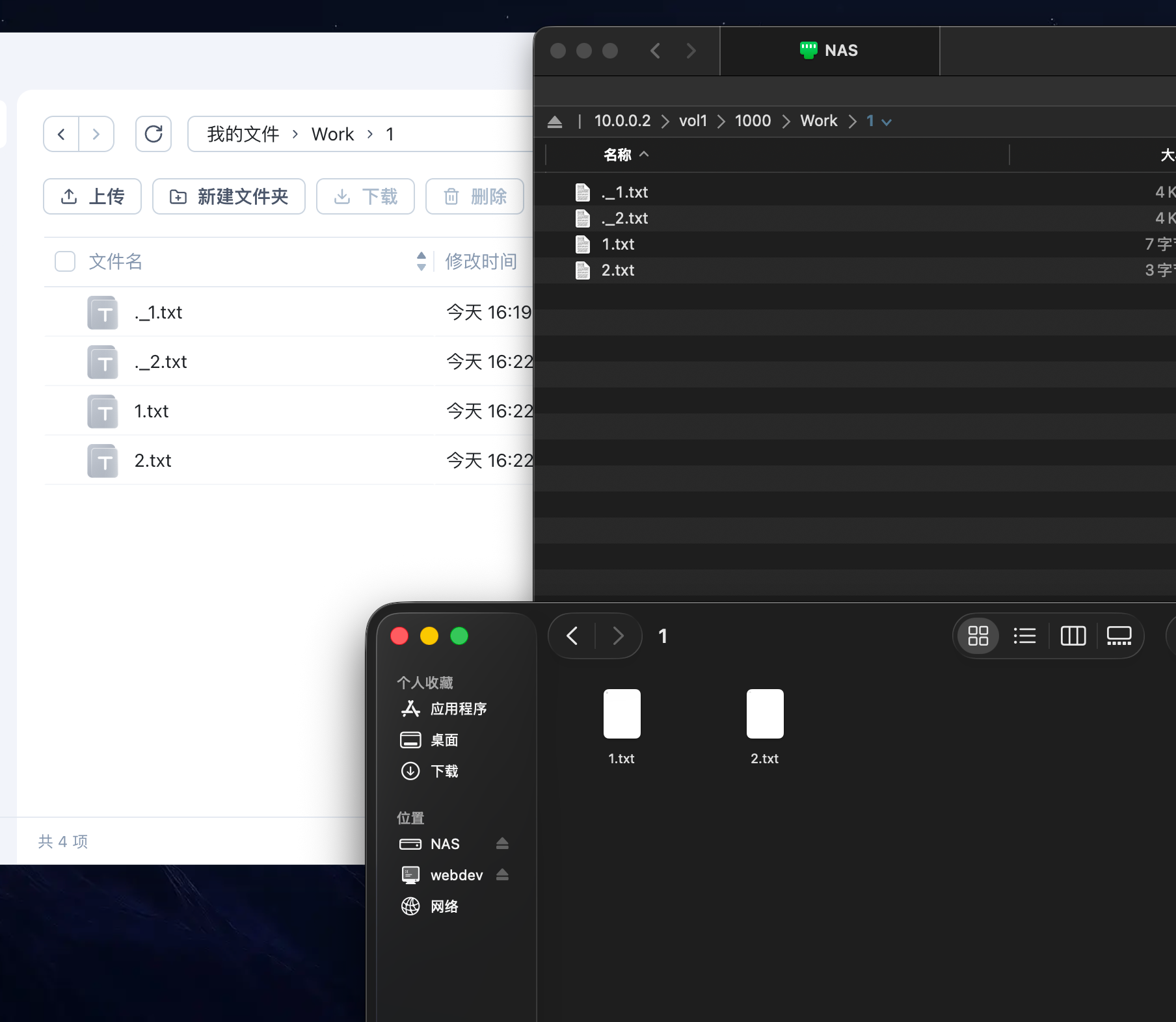Select ._1.txt row in web file list
1176x1022 pixels.
point(158,313)
